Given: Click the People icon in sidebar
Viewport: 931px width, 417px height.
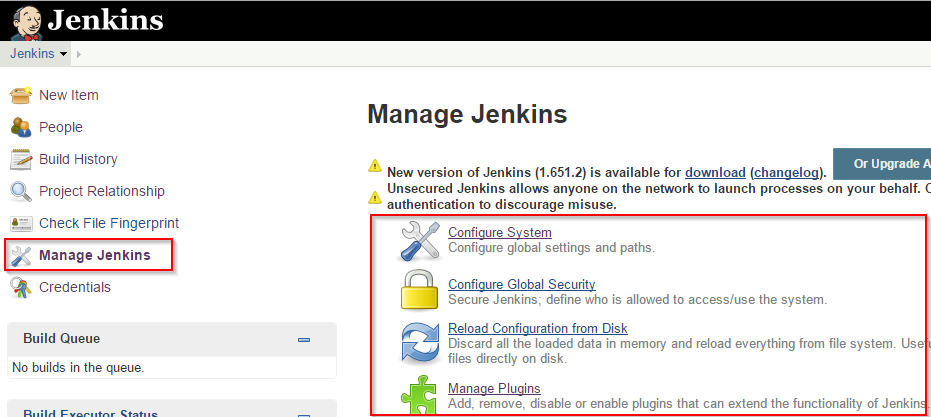Looking at the screenshot, I should pos(21,127).
